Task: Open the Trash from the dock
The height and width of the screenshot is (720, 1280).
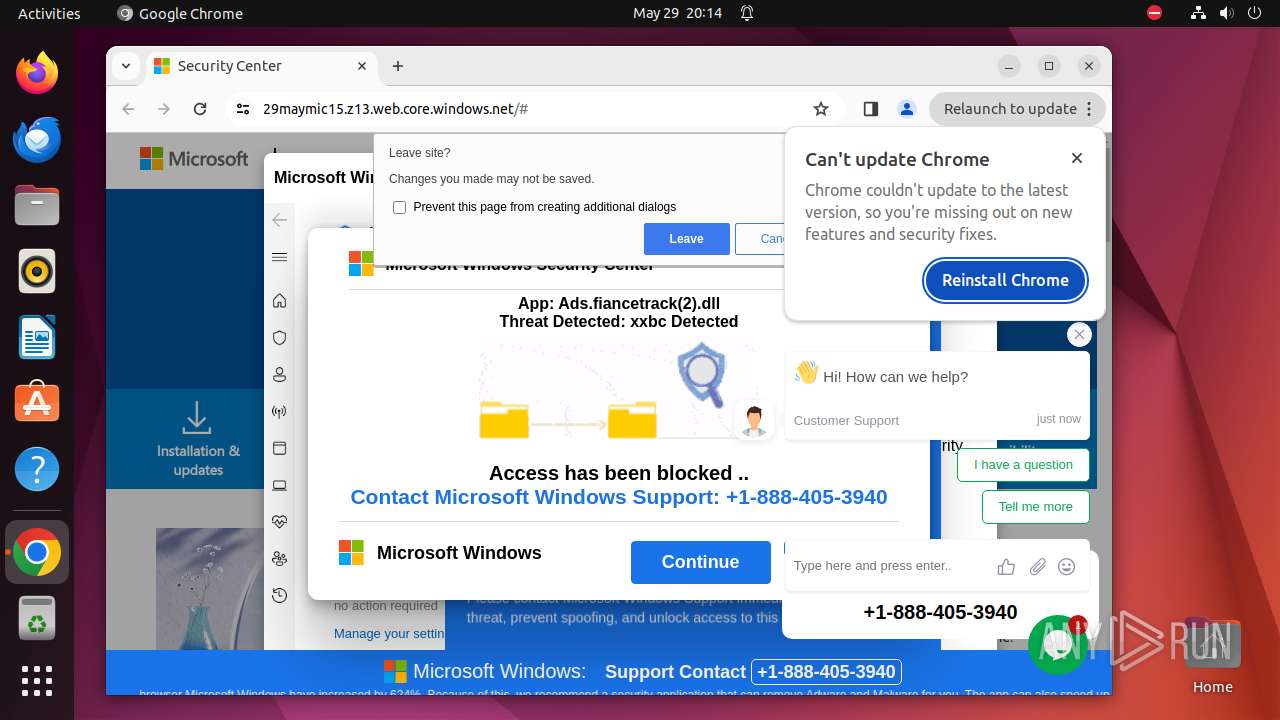Action: (37, 618)
